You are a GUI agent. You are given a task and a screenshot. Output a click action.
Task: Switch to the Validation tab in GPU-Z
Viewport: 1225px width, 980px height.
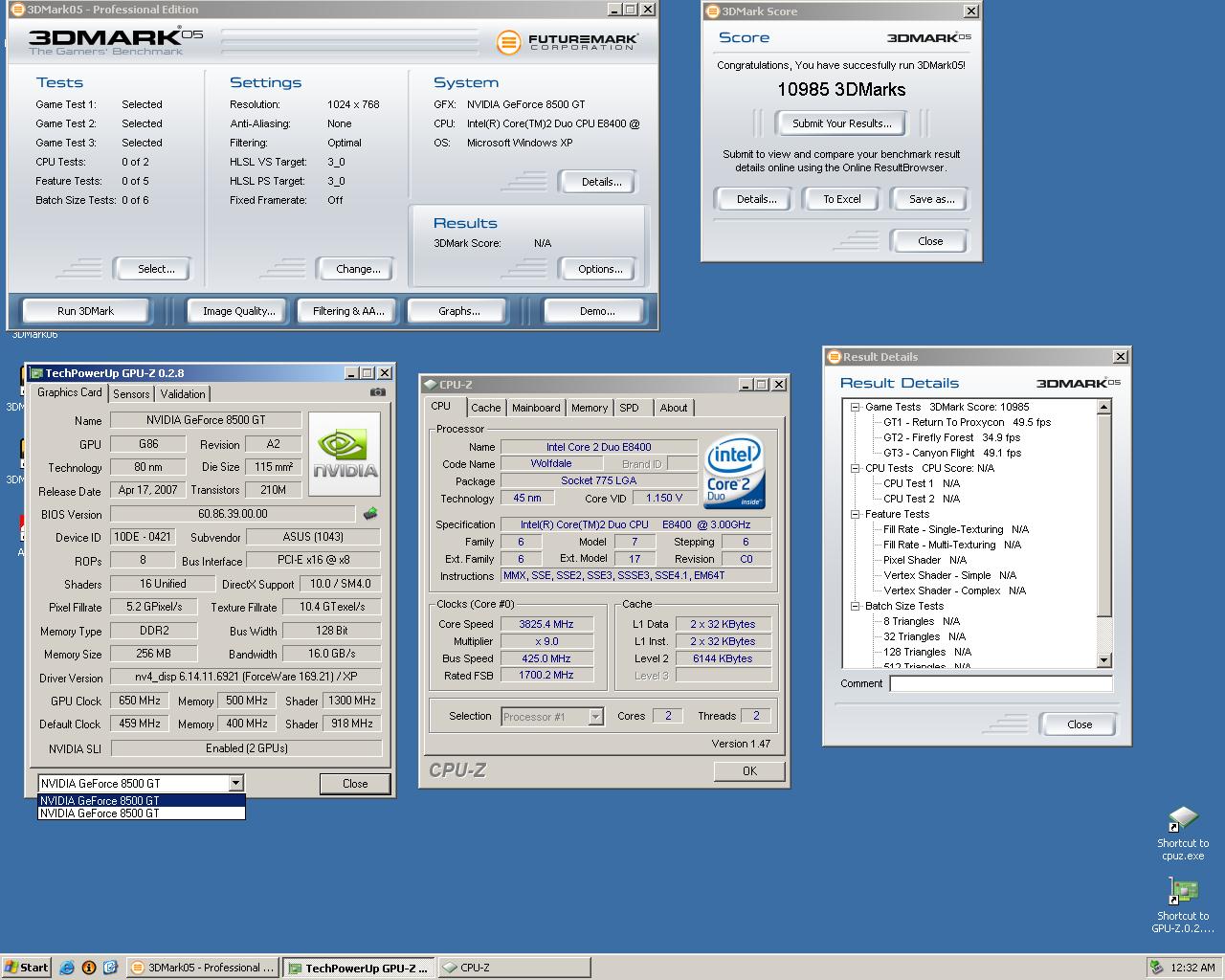coord(182,394)
